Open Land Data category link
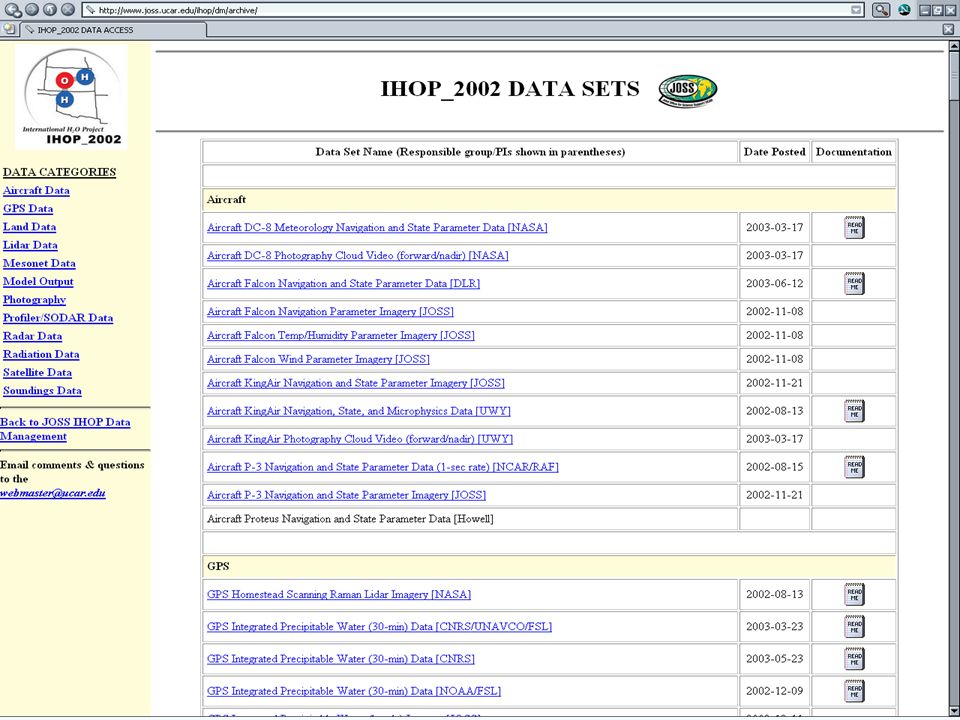 (x=29, y=227)
